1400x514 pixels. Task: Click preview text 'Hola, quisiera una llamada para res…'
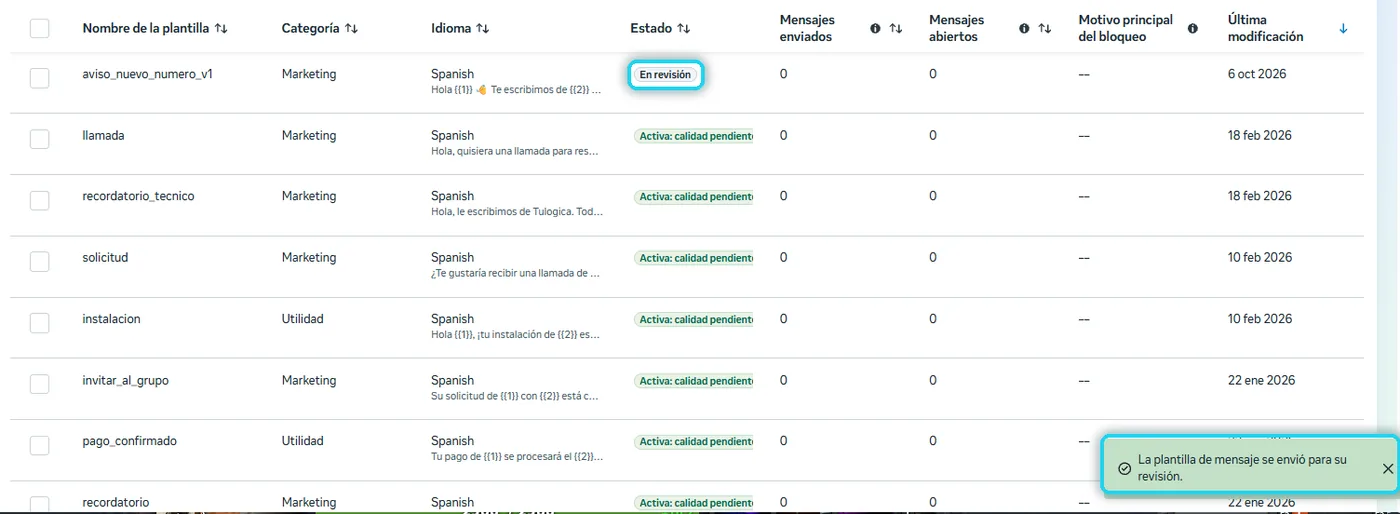515,152
